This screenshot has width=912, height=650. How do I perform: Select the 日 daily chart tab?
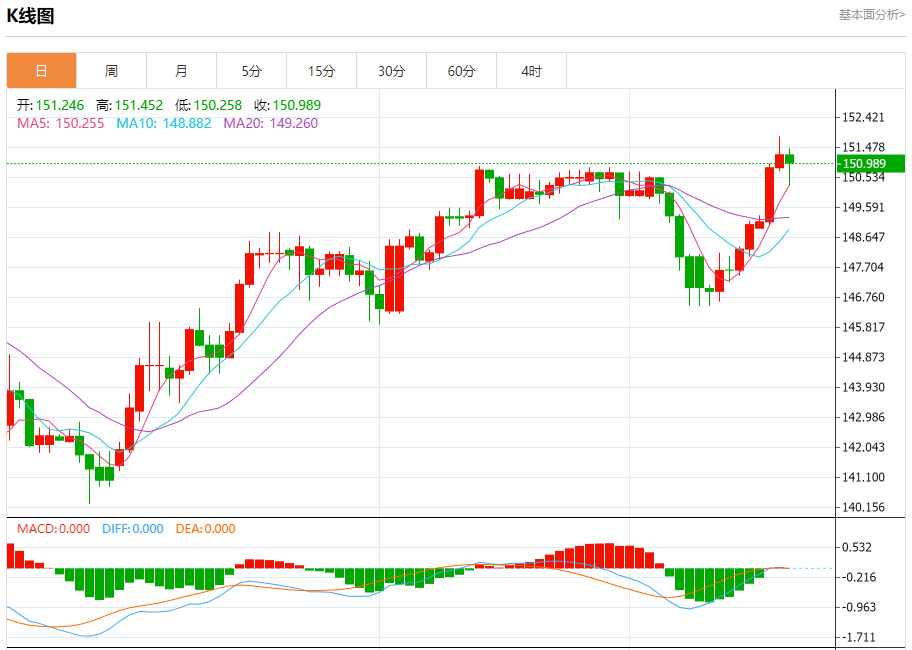(41, 71)
